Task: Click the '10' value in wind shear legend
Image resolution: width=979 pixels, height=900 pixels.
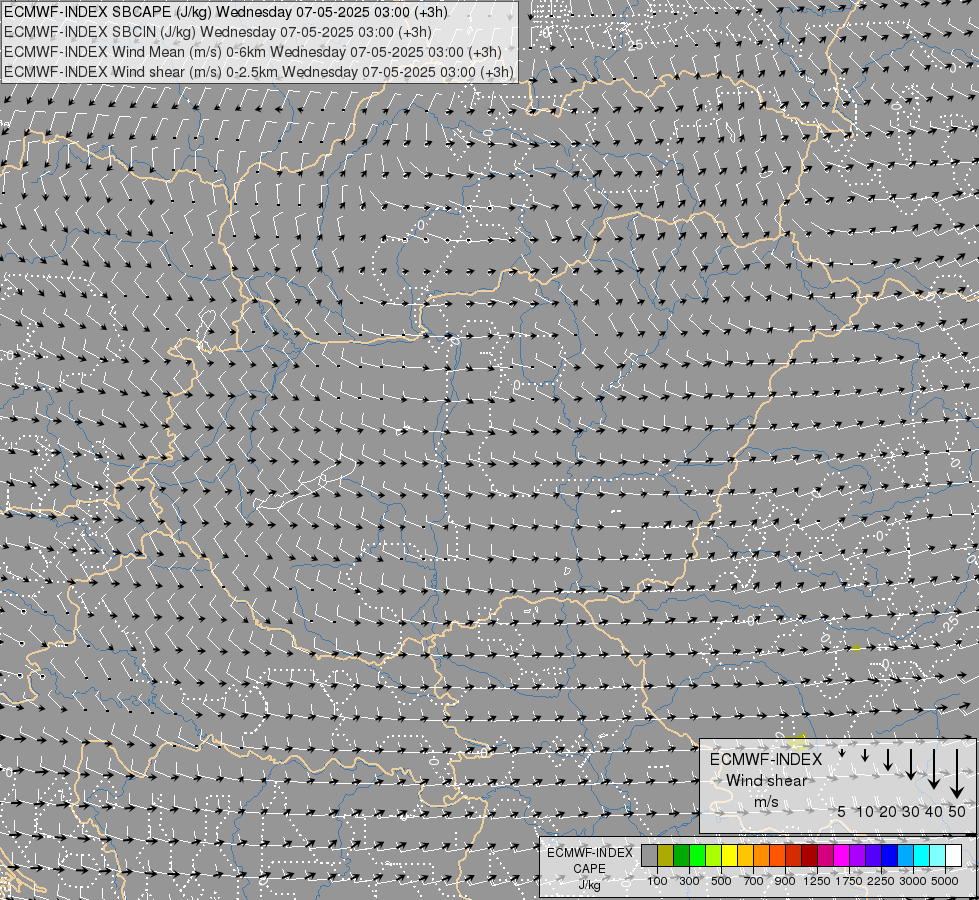Action: [x=865, y=812]
